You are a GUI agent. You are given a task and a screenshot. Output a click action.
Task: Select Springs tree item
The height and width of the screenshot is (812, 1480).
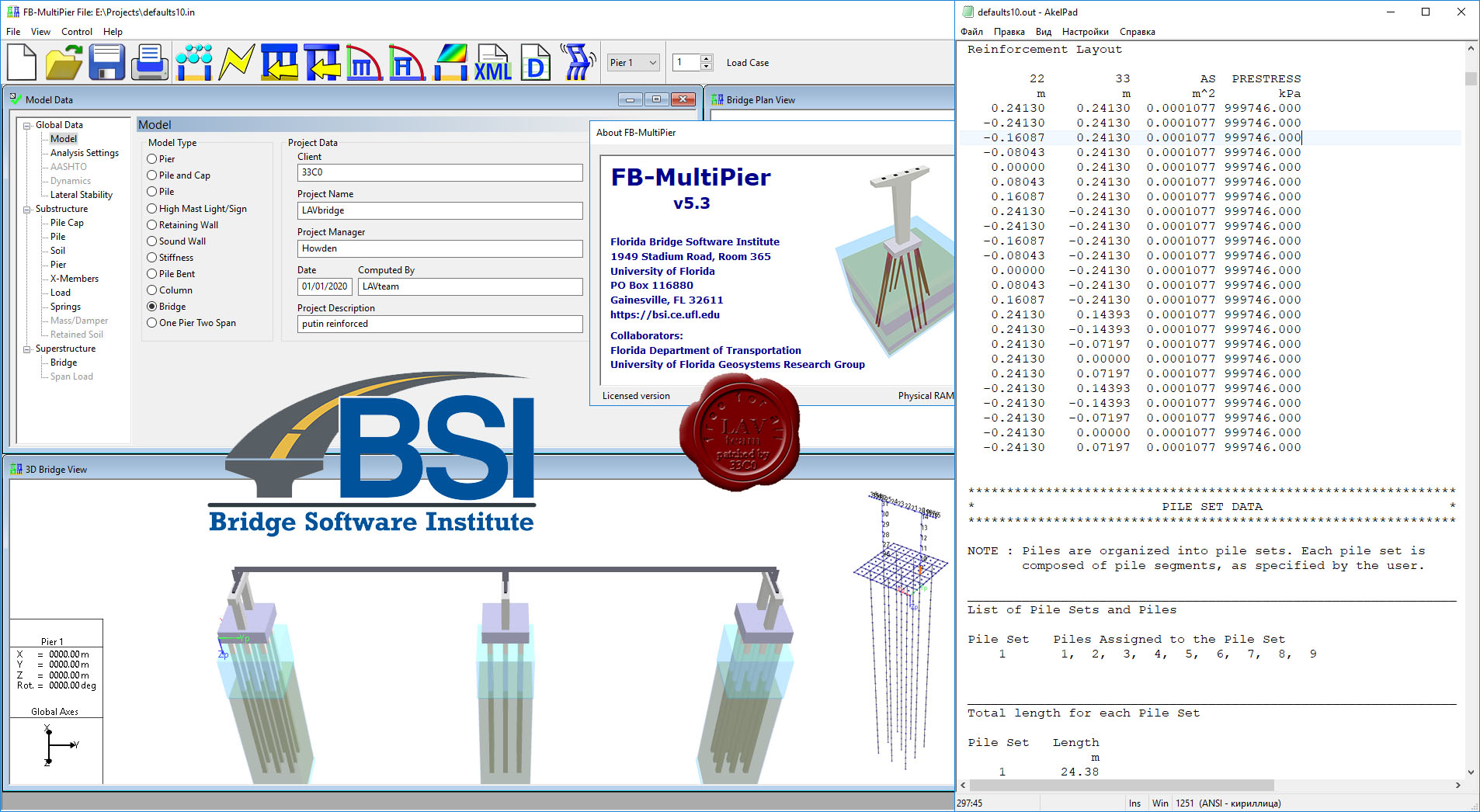coord(65,307)
